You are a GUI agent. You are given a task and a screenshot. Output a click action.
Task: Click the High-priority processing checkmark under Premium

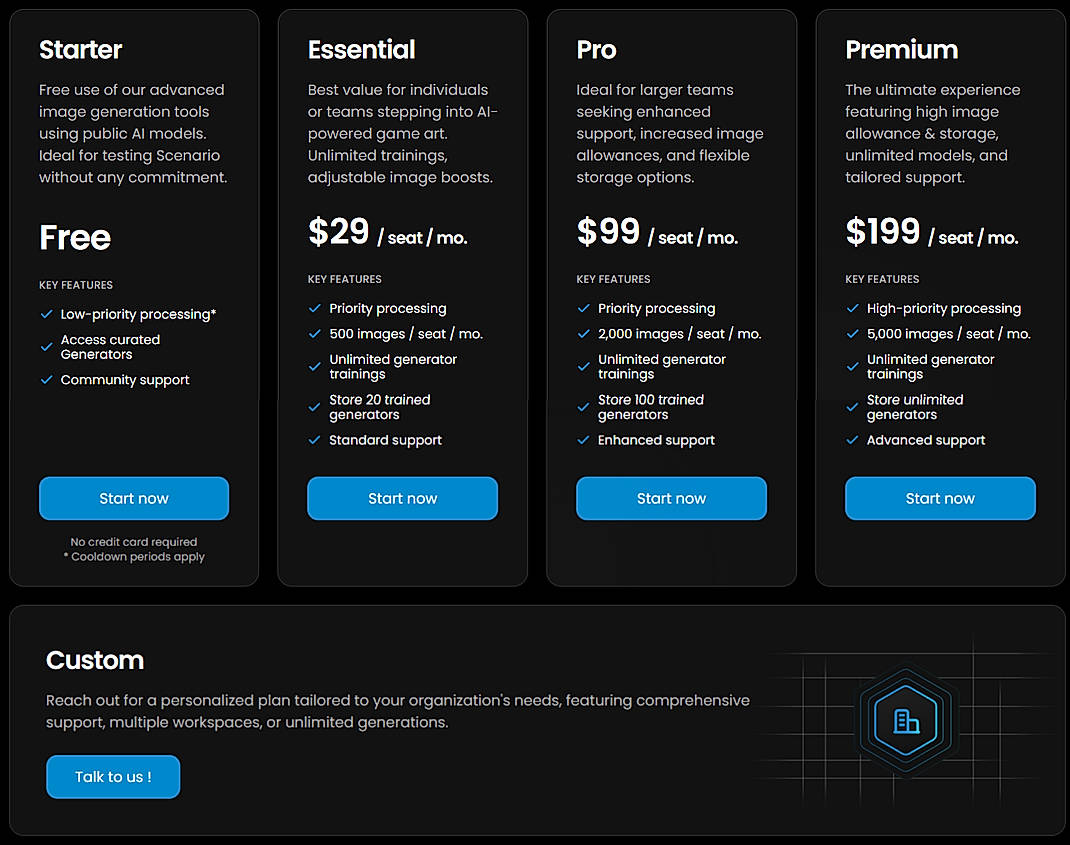[x=852, y=309]
